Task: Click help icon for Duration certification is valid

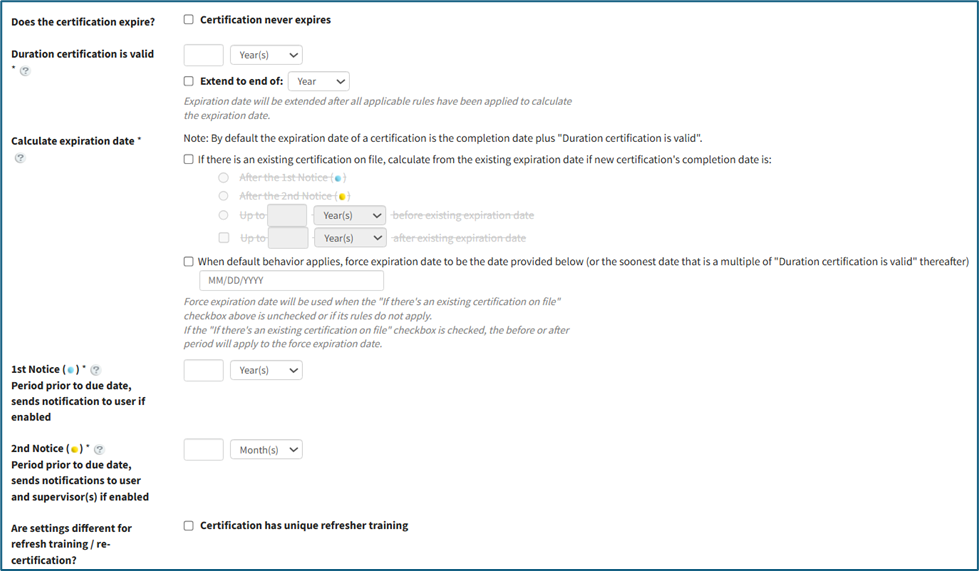Action: 25,71
